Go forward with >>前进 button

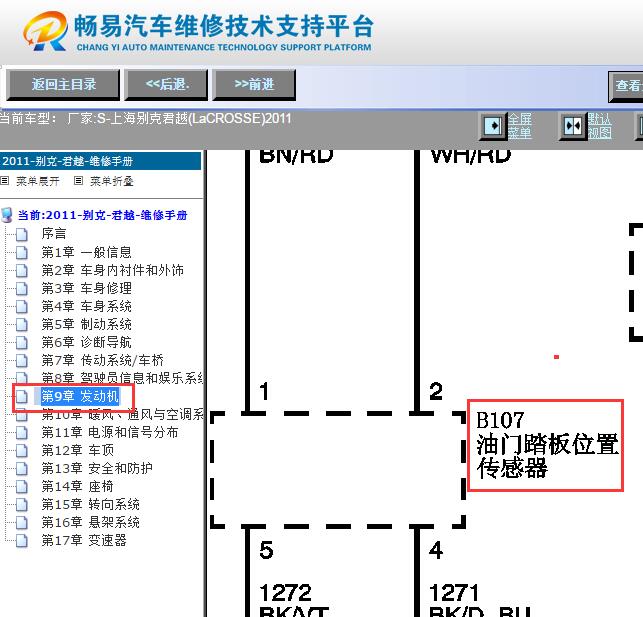(254, 84)
